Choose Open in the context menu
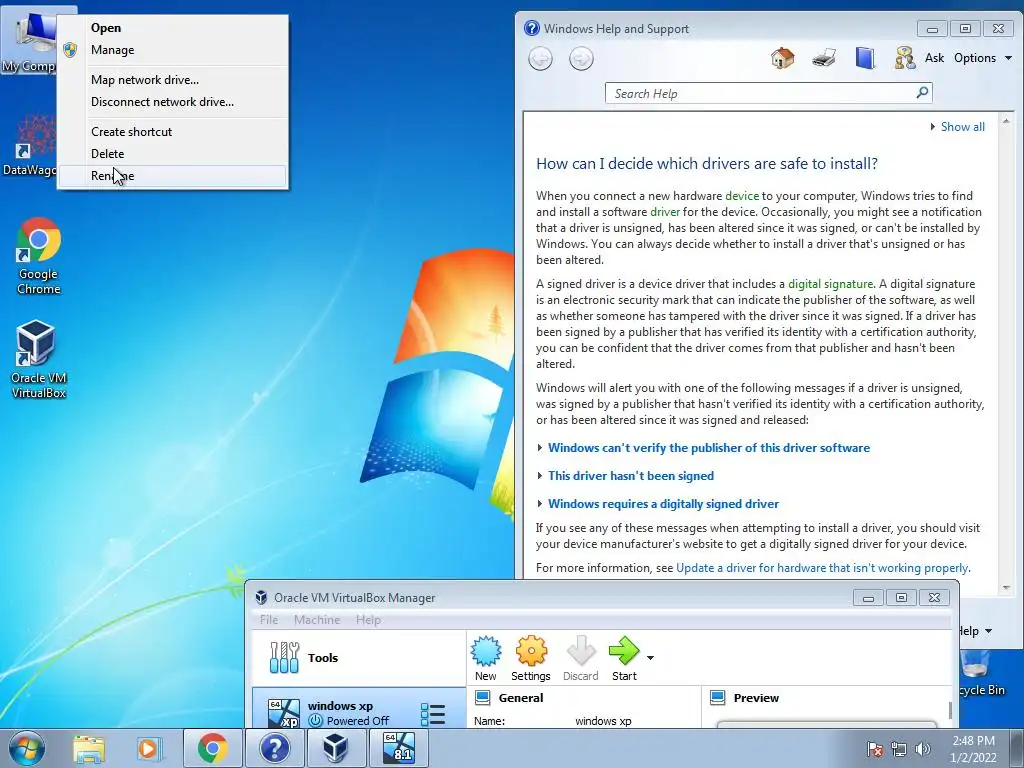Screen dimensions: 1024x768 (x=172, y=28)
